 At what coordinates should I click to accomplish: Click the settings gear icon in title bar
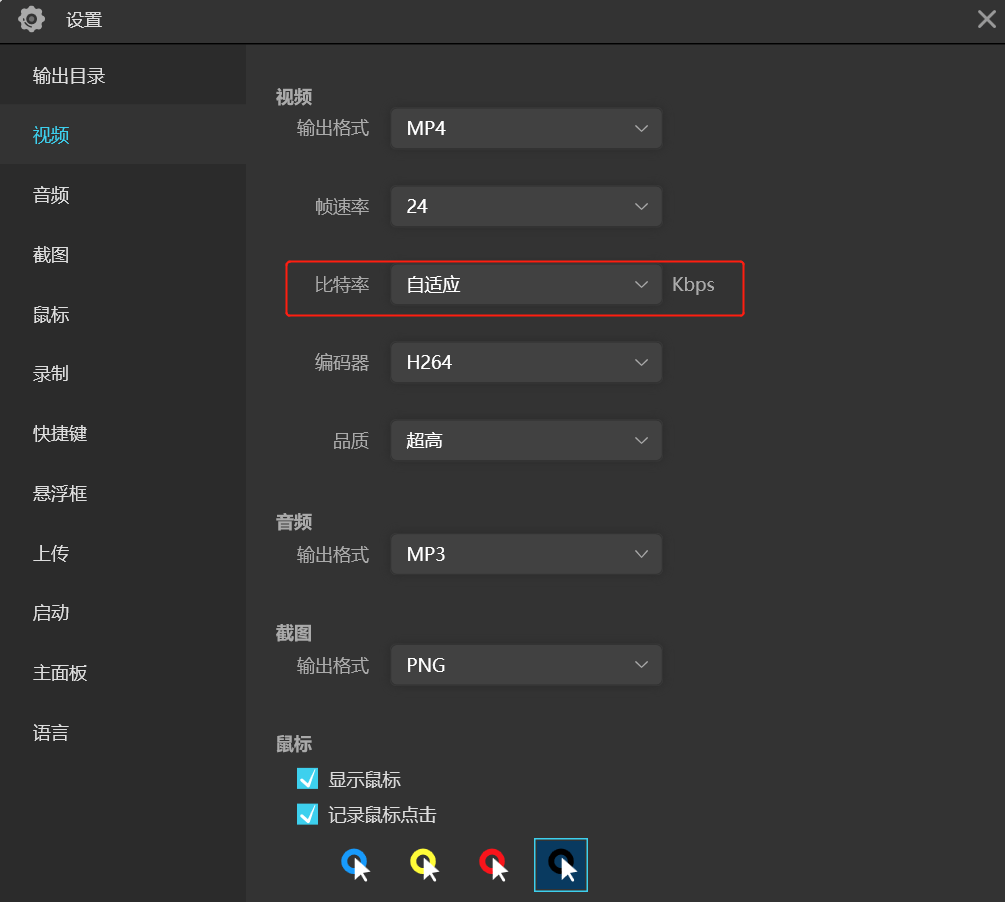32,19
